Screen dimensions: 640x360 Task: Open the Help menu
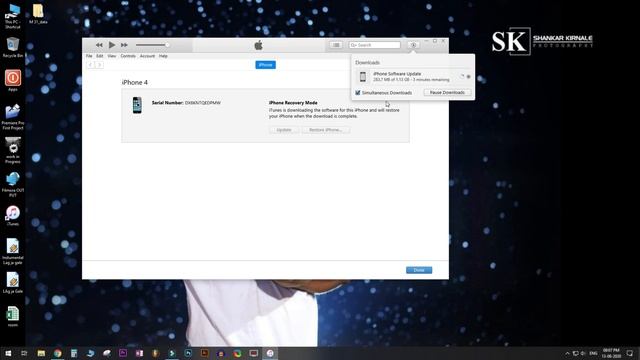[x=163, y=56]
